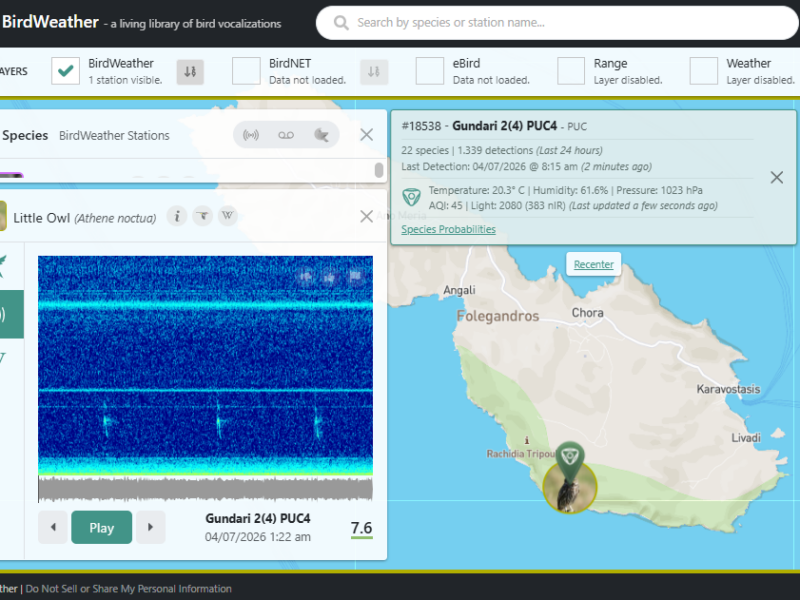The width and height of the screenshot is (800, 600).
Task: Turn on the Range layer
Action: click(x=570, y=71)
